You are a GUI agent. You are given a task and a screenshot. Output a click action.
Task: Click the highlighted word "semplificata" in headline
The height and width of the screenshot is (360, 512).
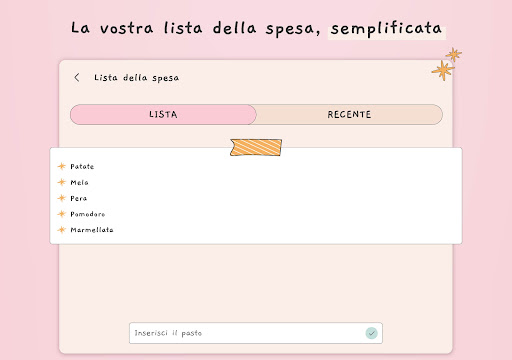click(x=387, y=29)
